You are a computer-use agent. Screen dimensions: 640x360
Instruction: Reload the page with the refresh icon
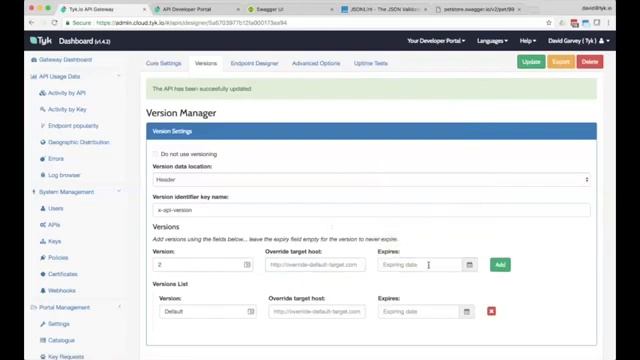[54, 23]
